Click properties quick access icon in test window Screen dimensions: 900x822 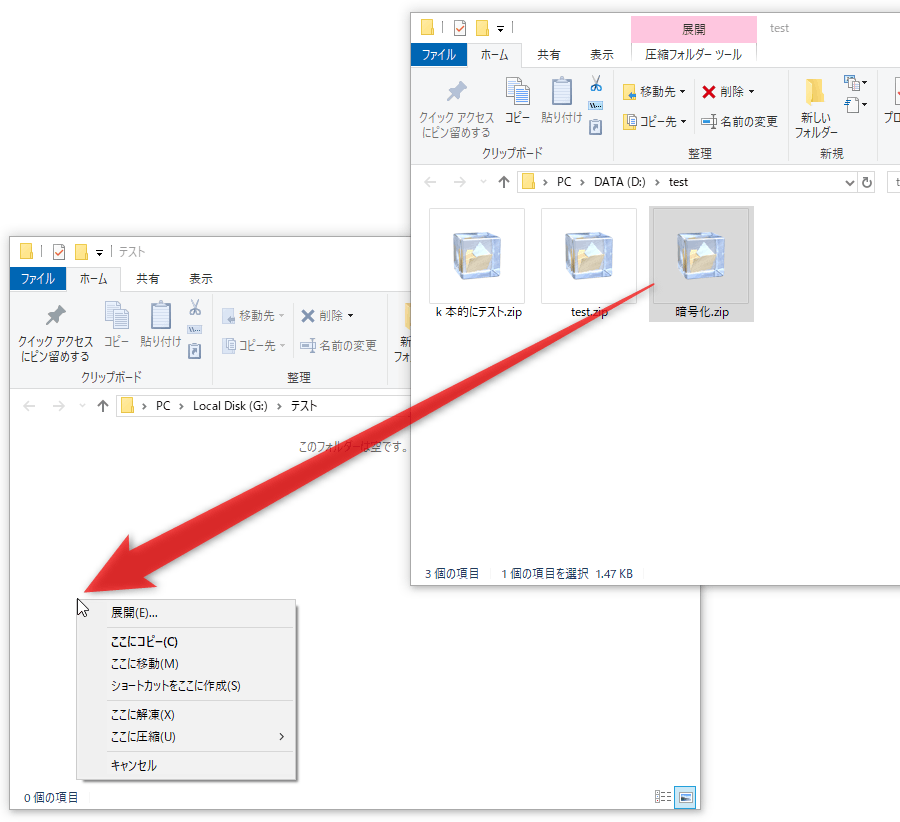[x=460, y=28]
